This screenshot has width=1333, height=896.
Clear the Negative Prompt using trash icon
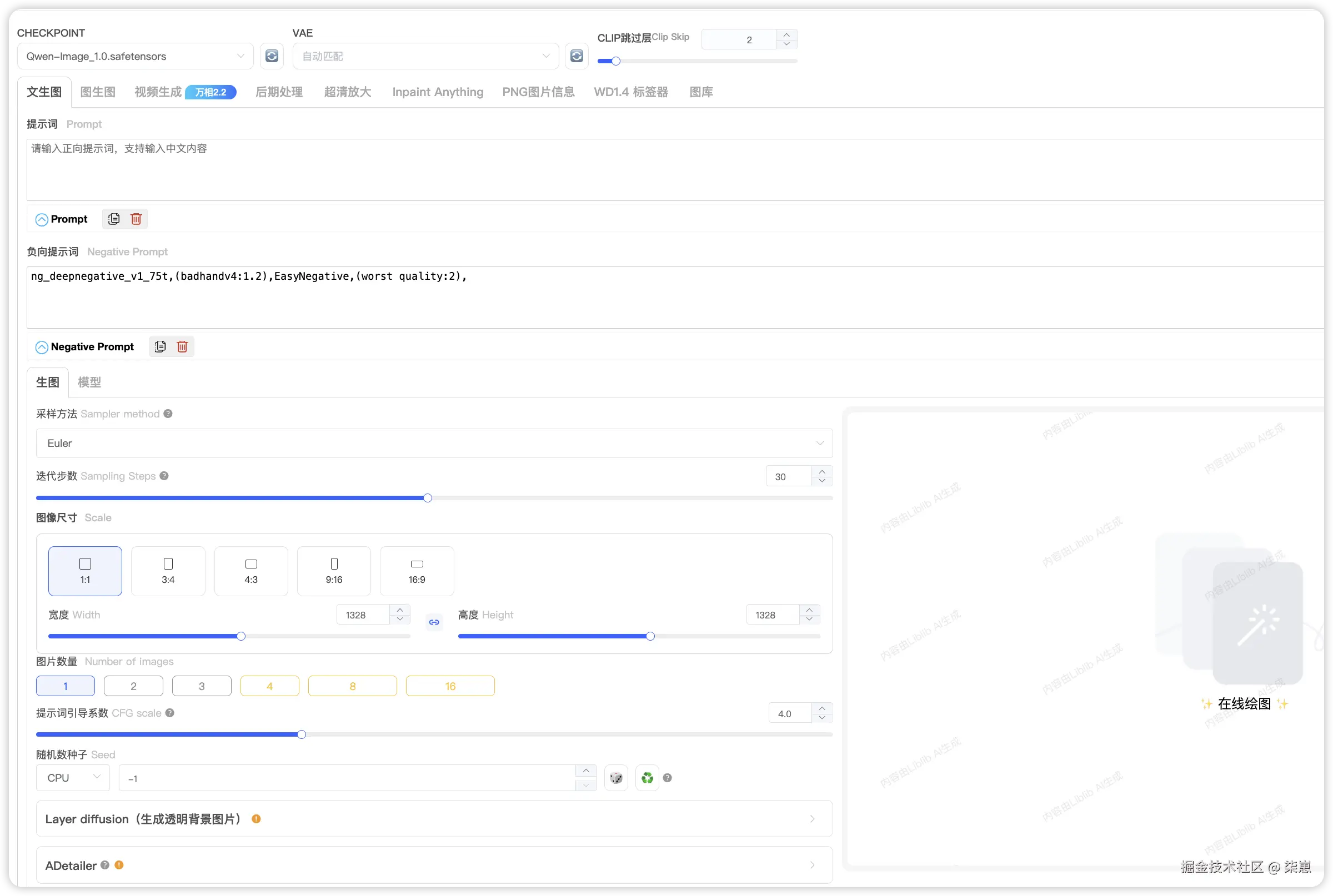click(182, 347)
